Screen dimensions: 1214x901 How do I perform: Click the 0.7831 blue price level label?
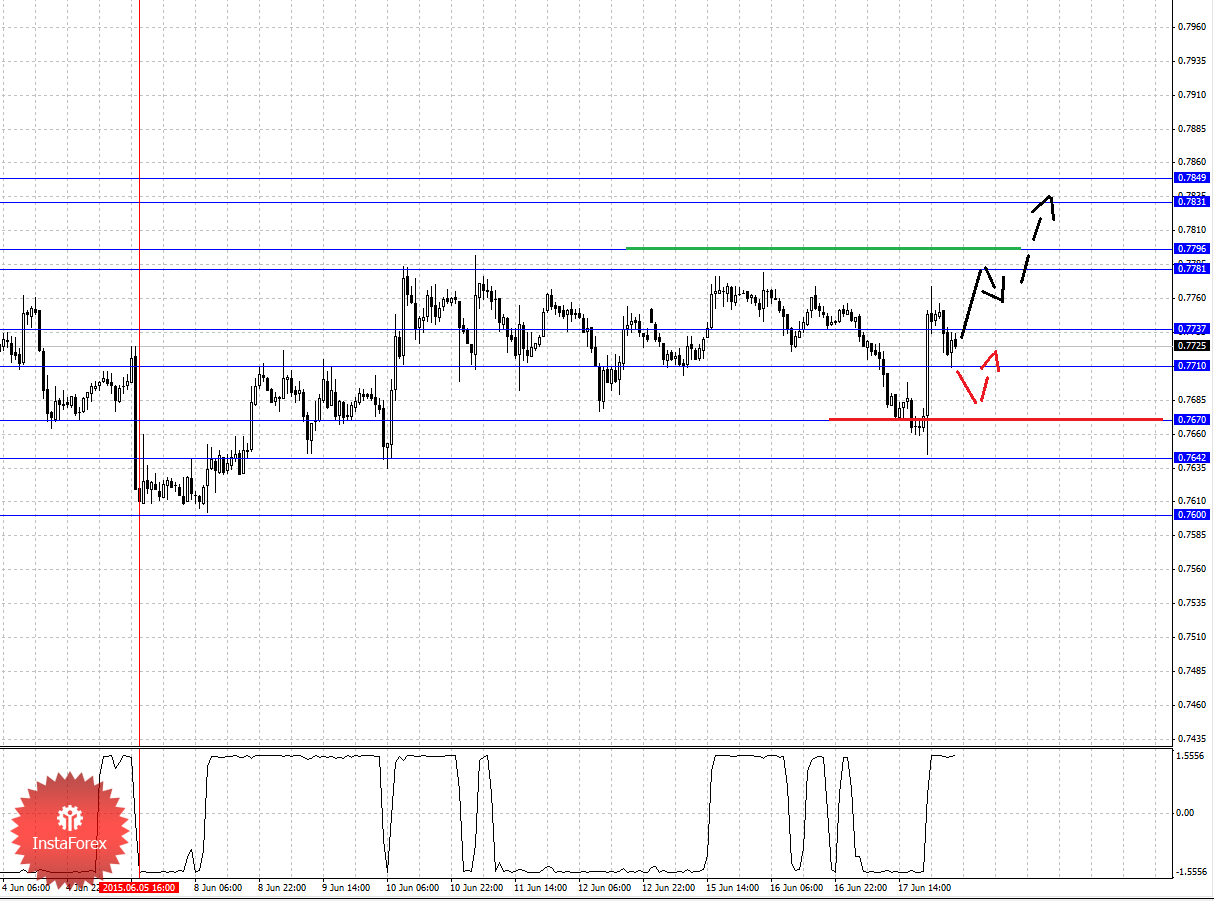[x=1192, y=201]
